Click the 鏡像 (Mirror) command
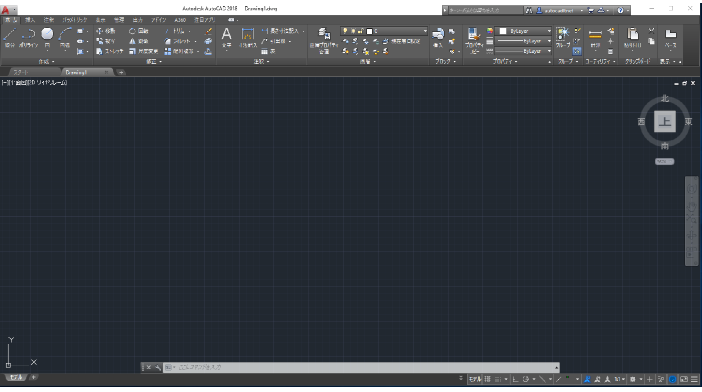702x392 pixels. click(x=139, y=41)
